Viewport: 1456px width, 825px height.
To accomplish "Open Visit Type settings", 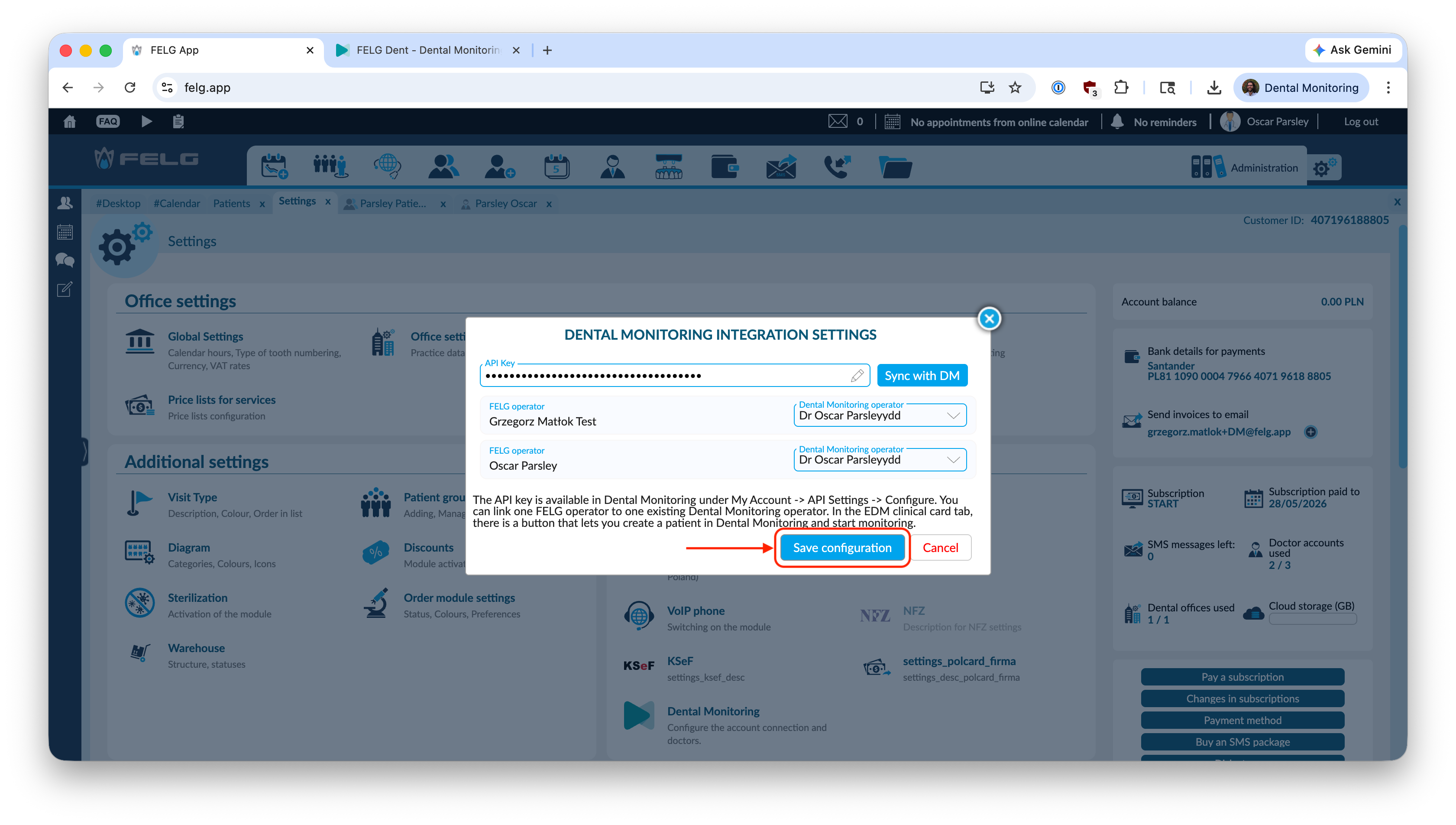I will coord(192,497).
